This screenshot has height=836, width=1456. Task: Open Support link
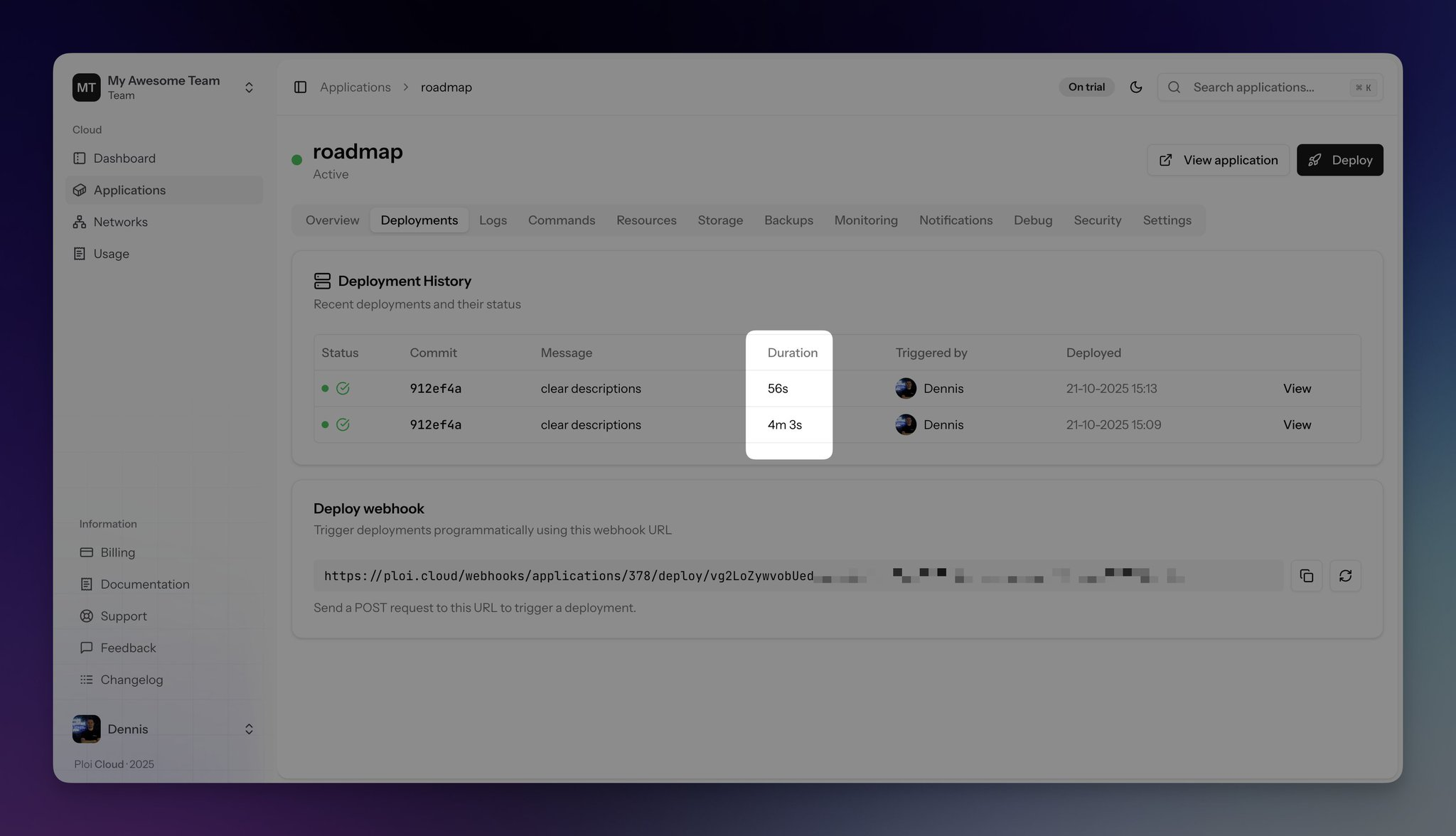pos(123,616)
